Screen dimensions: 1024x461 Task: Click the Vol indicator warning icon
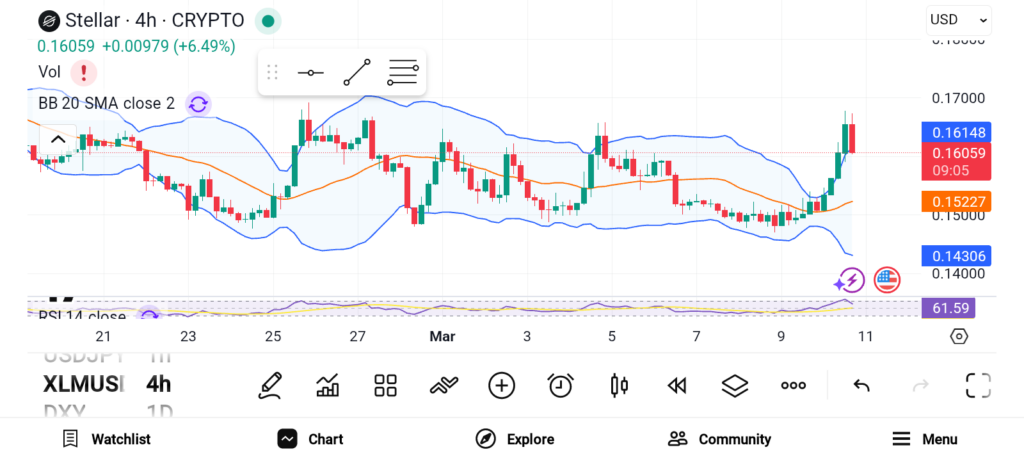coord(84,72)
